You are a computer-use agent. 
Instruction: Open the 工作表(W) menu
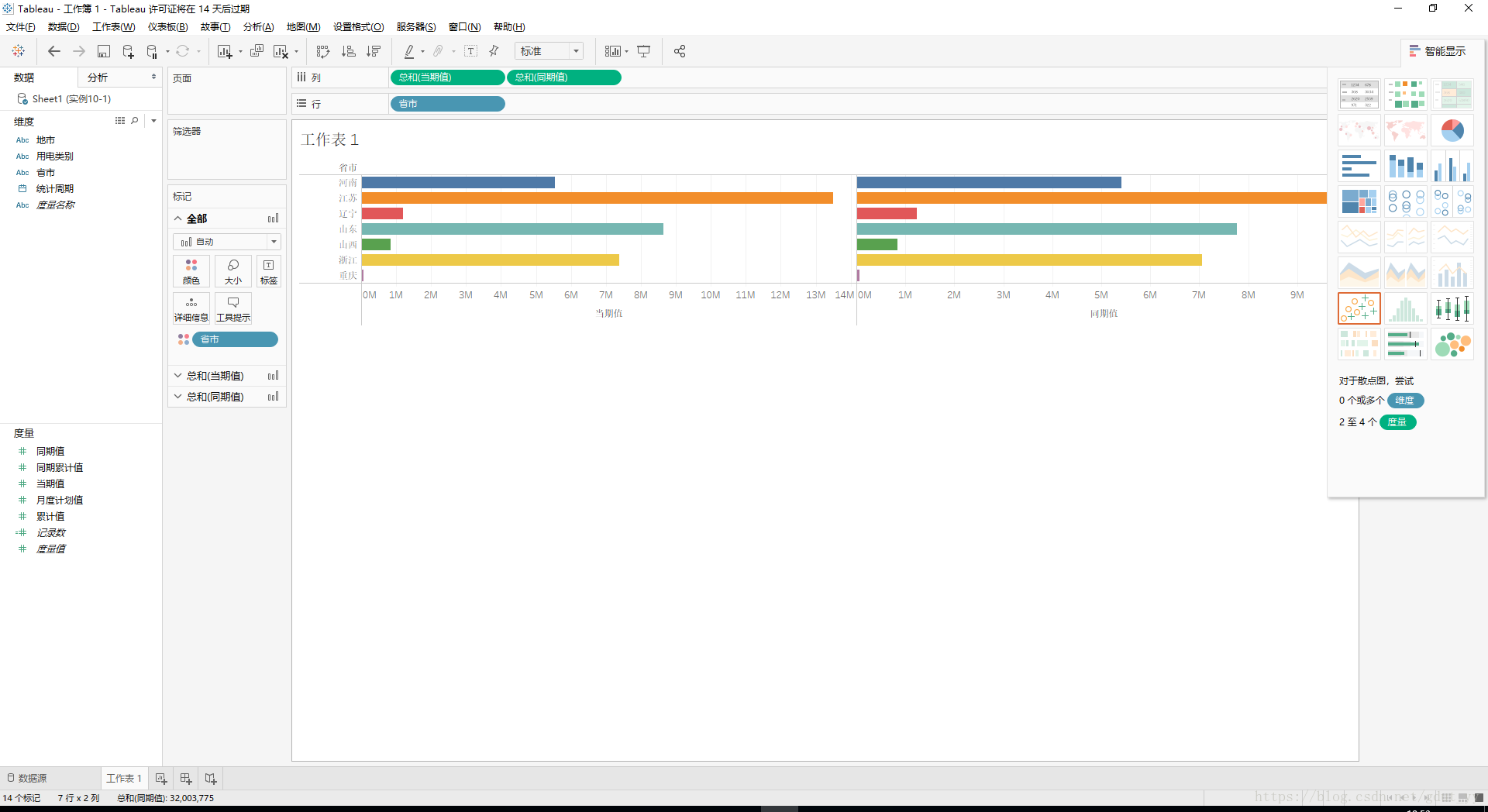point(114,27)
